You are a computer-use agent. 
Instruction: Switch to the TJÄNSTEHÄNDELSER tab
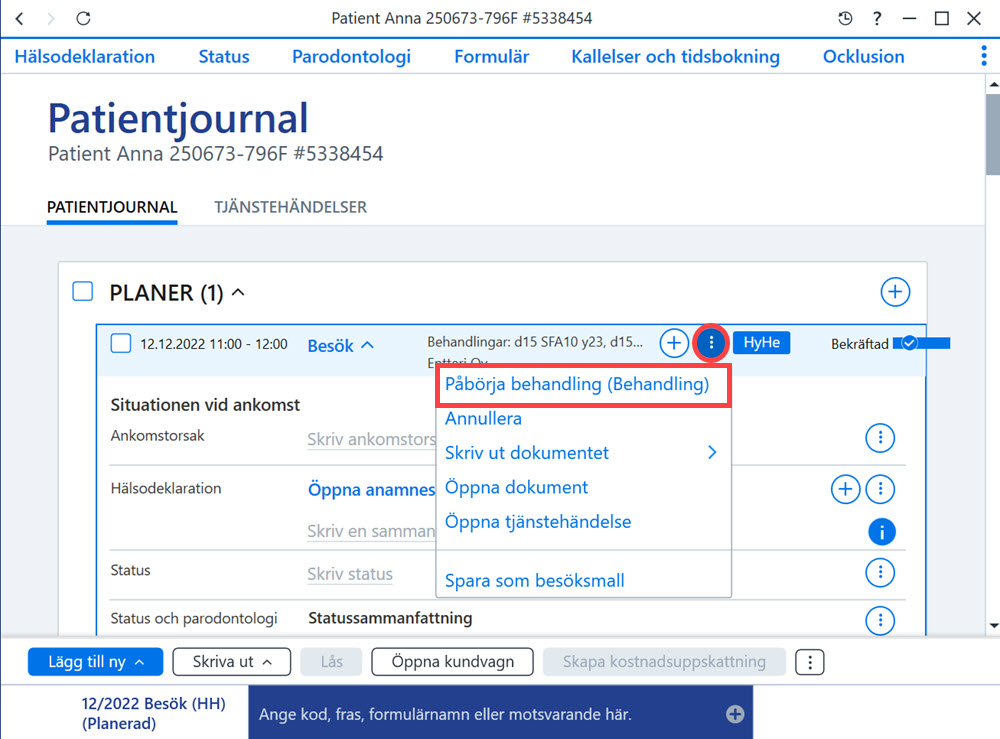[290, 207]
